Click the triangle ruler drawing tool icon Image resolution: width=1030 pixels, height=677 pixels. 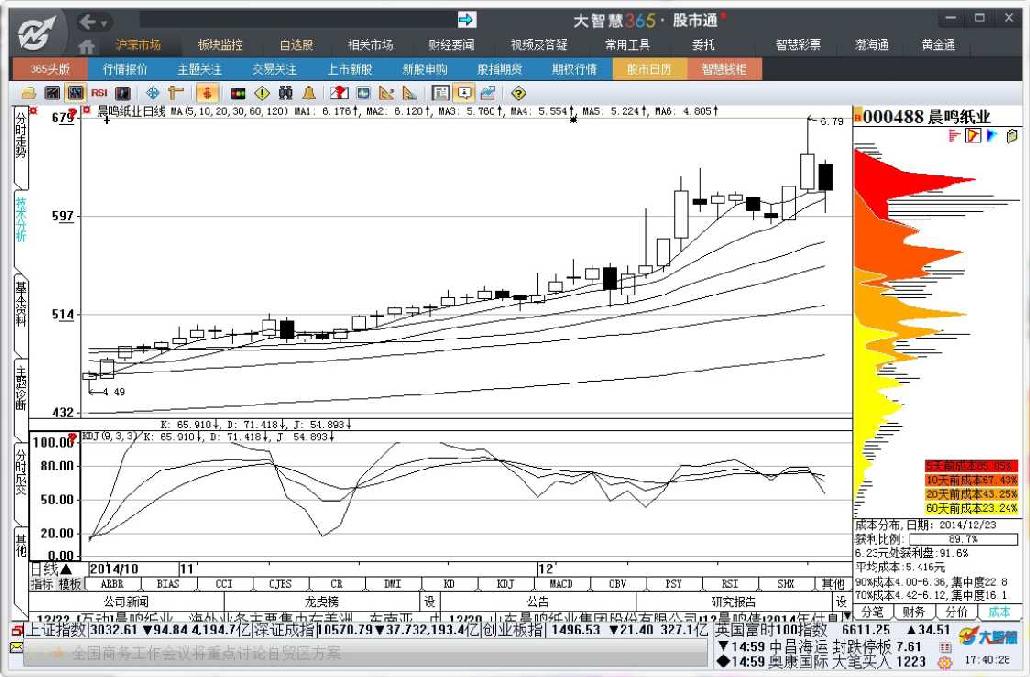coord(386,93)
